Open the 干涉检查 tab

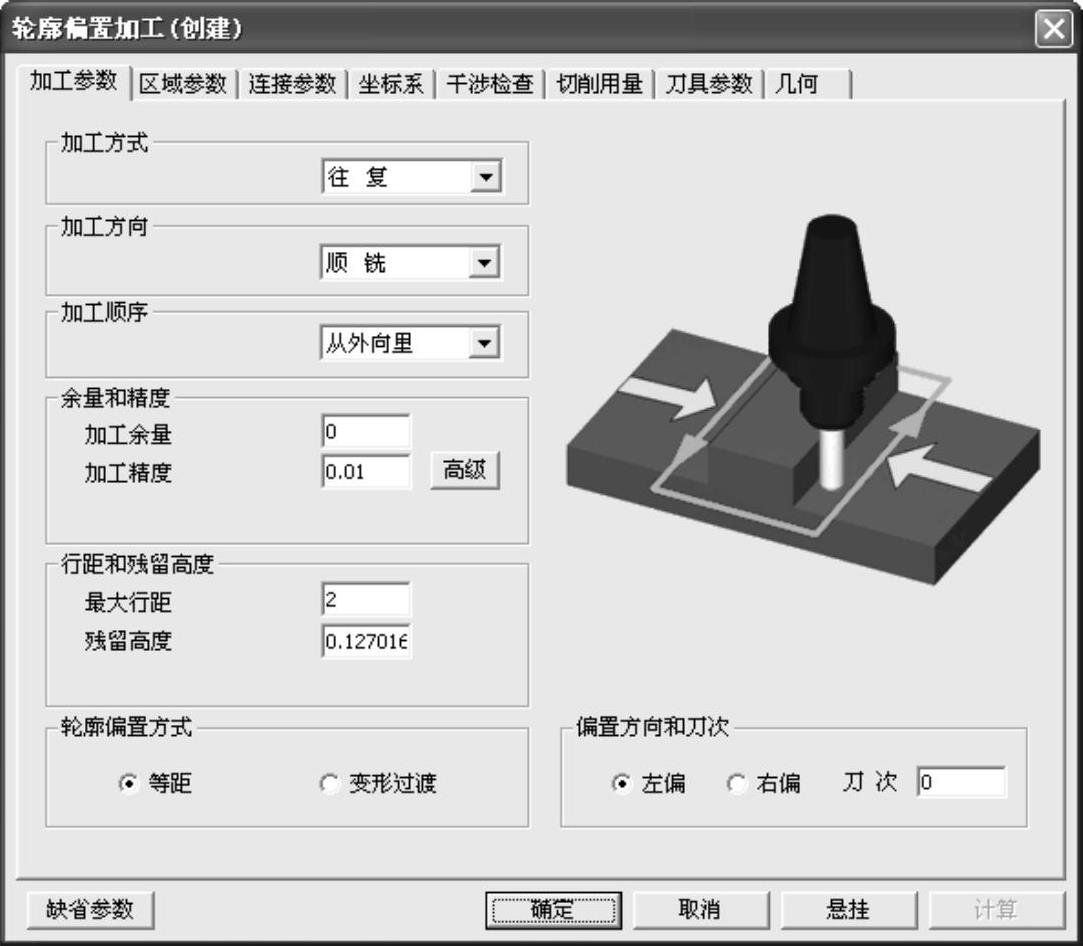pos(489,84)
